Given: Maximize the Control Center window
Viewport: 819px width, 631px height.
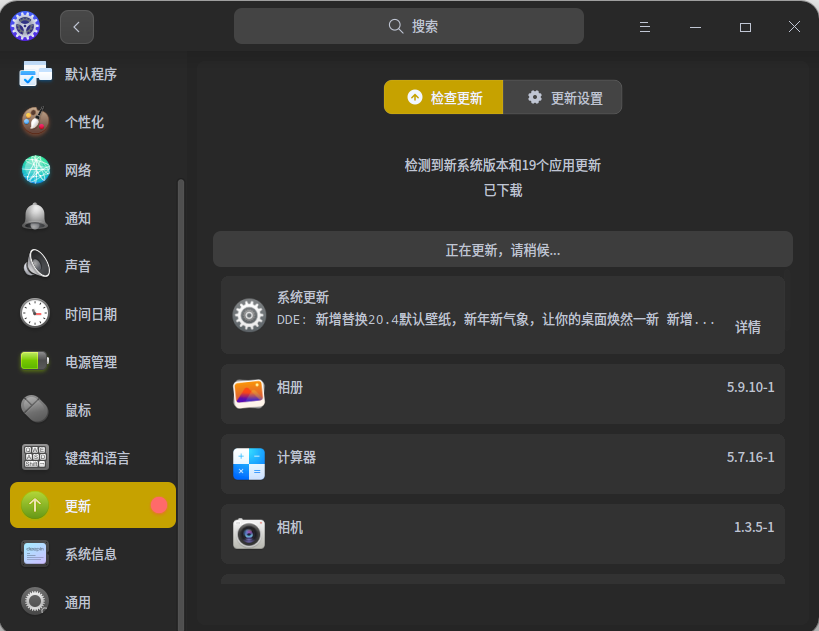Looking at the screenshot, I should [745, 27].
